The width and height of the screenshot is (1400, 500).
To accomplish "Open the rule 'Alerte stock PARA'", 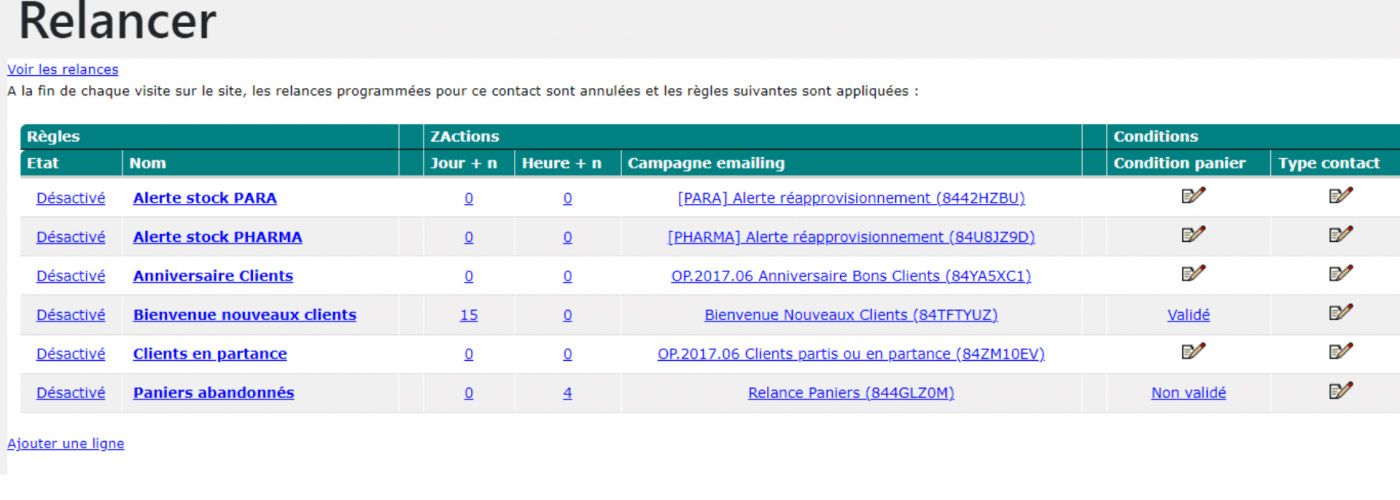I will pos(205,198).
